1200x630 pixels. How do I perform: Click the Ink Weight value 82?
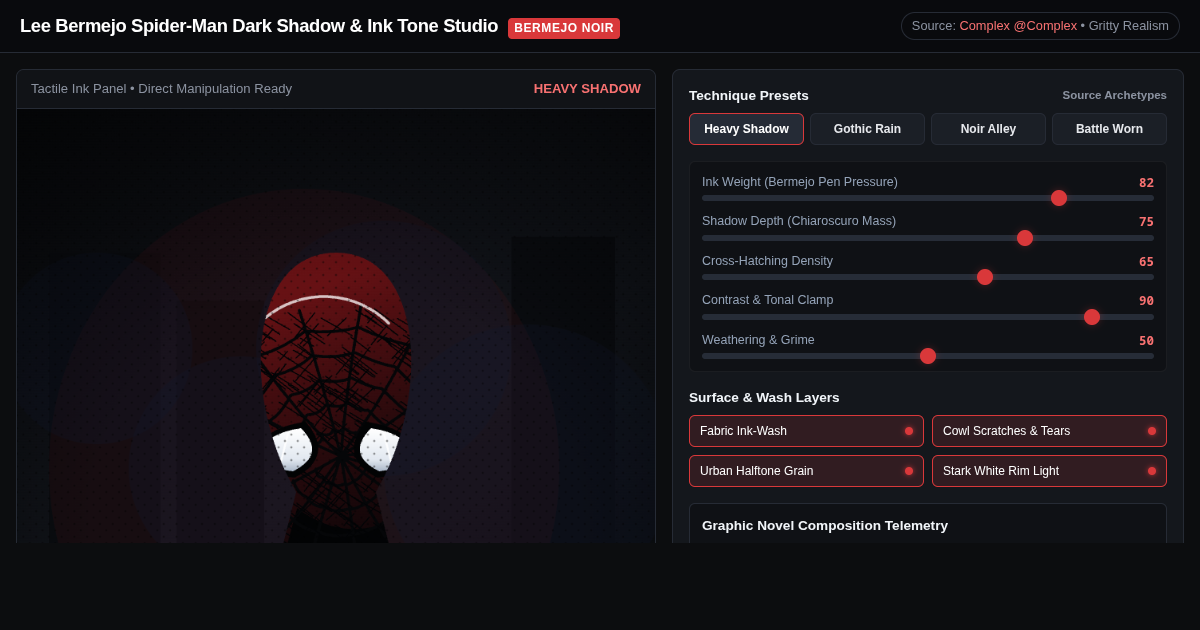pos(1146,183)
